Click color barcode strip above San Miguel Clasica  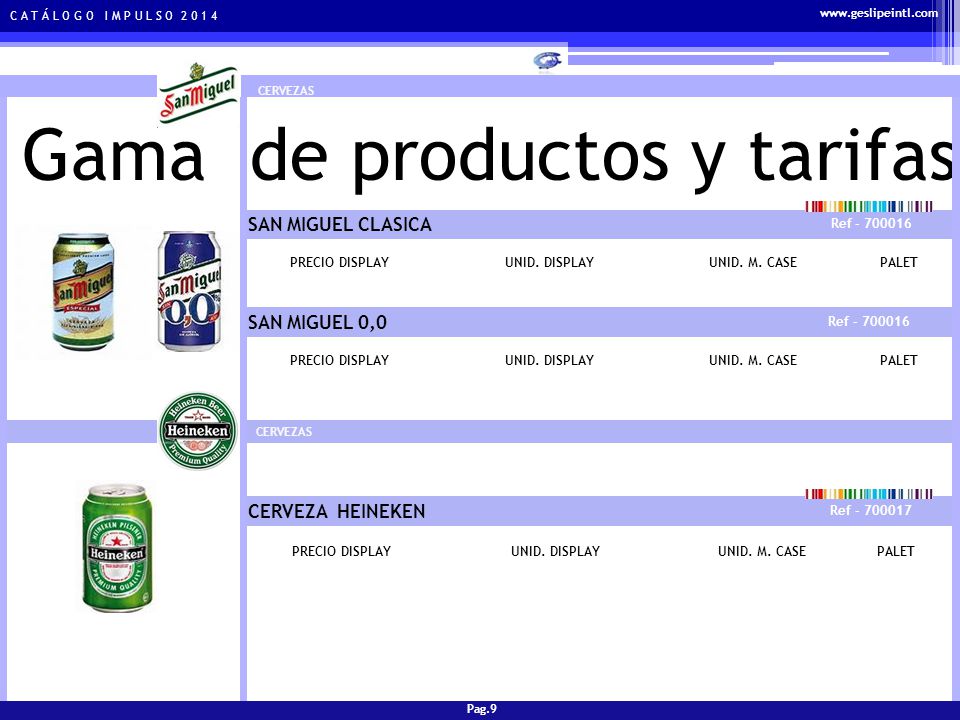869,206
